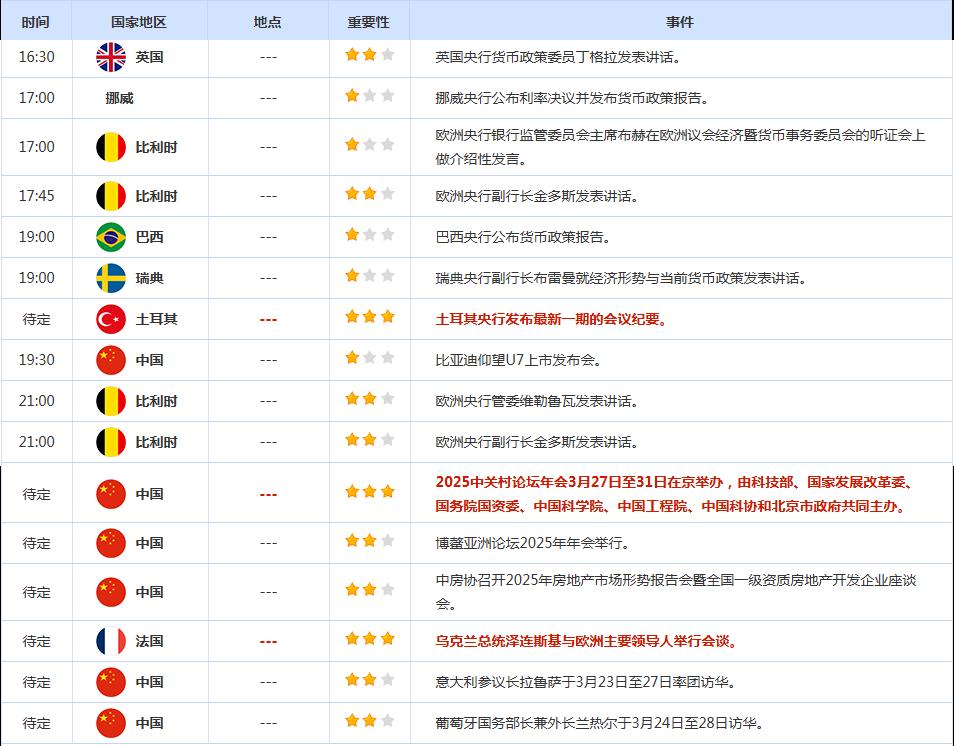Viewport: 954px width, 746px height.
Task: Open the red 2025中关村论坛年会 event text
Action: point(674,494)
